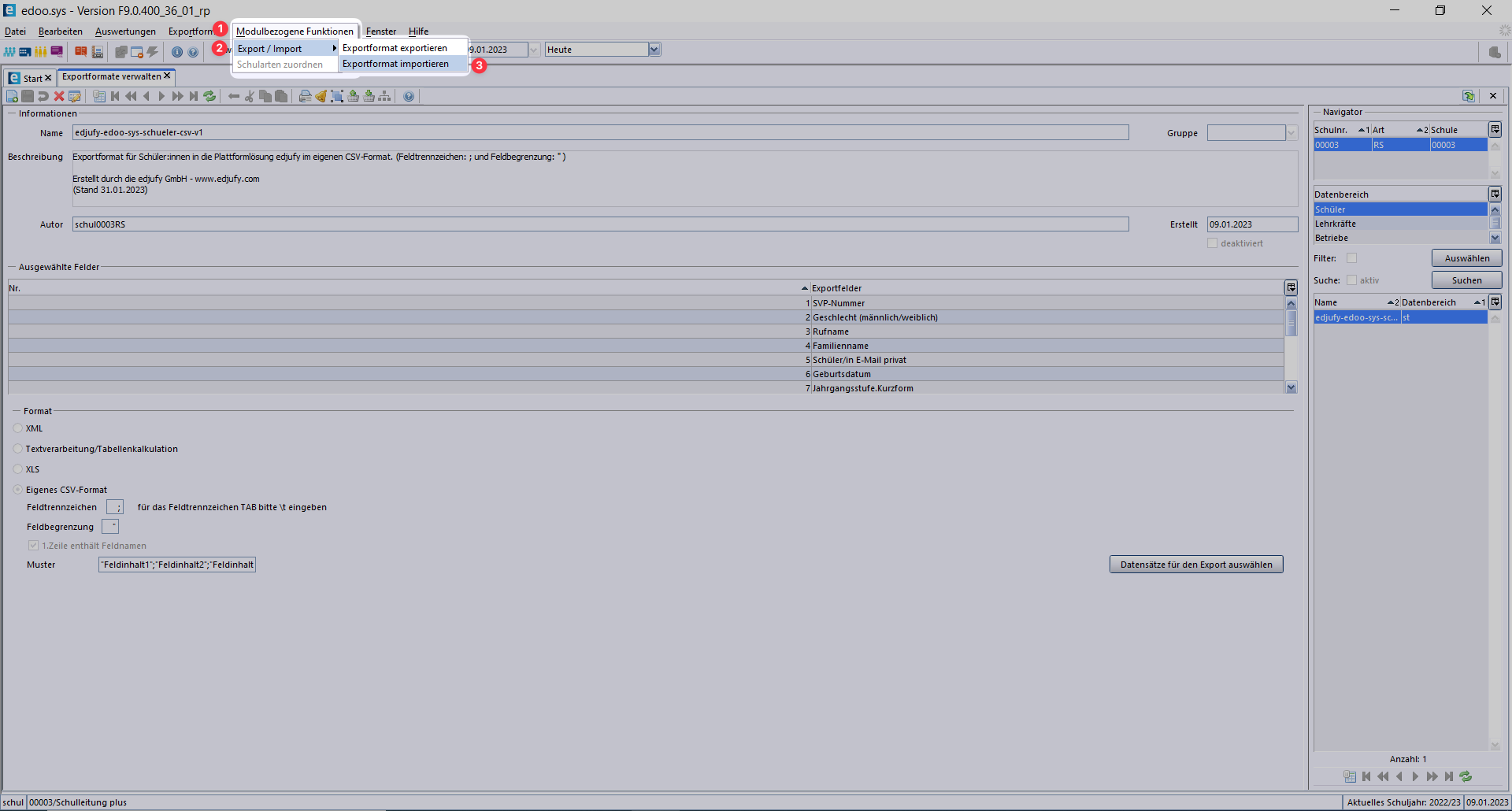Click the blue help question mark icon
This screenshot has height=811, width=1512.
click(409, 96)
